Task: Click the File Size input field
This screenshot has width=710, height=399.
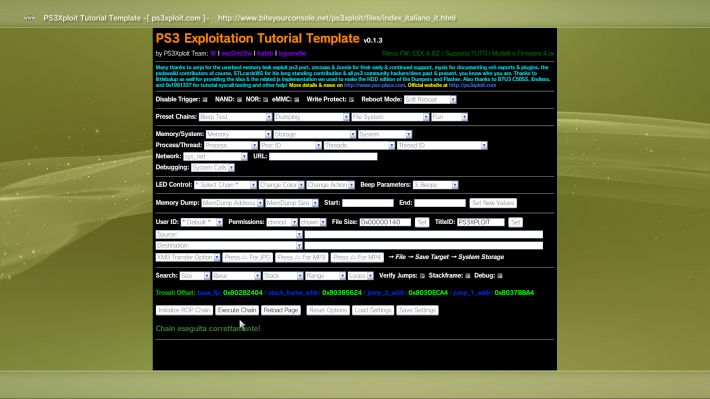Action: coord(385,222)
